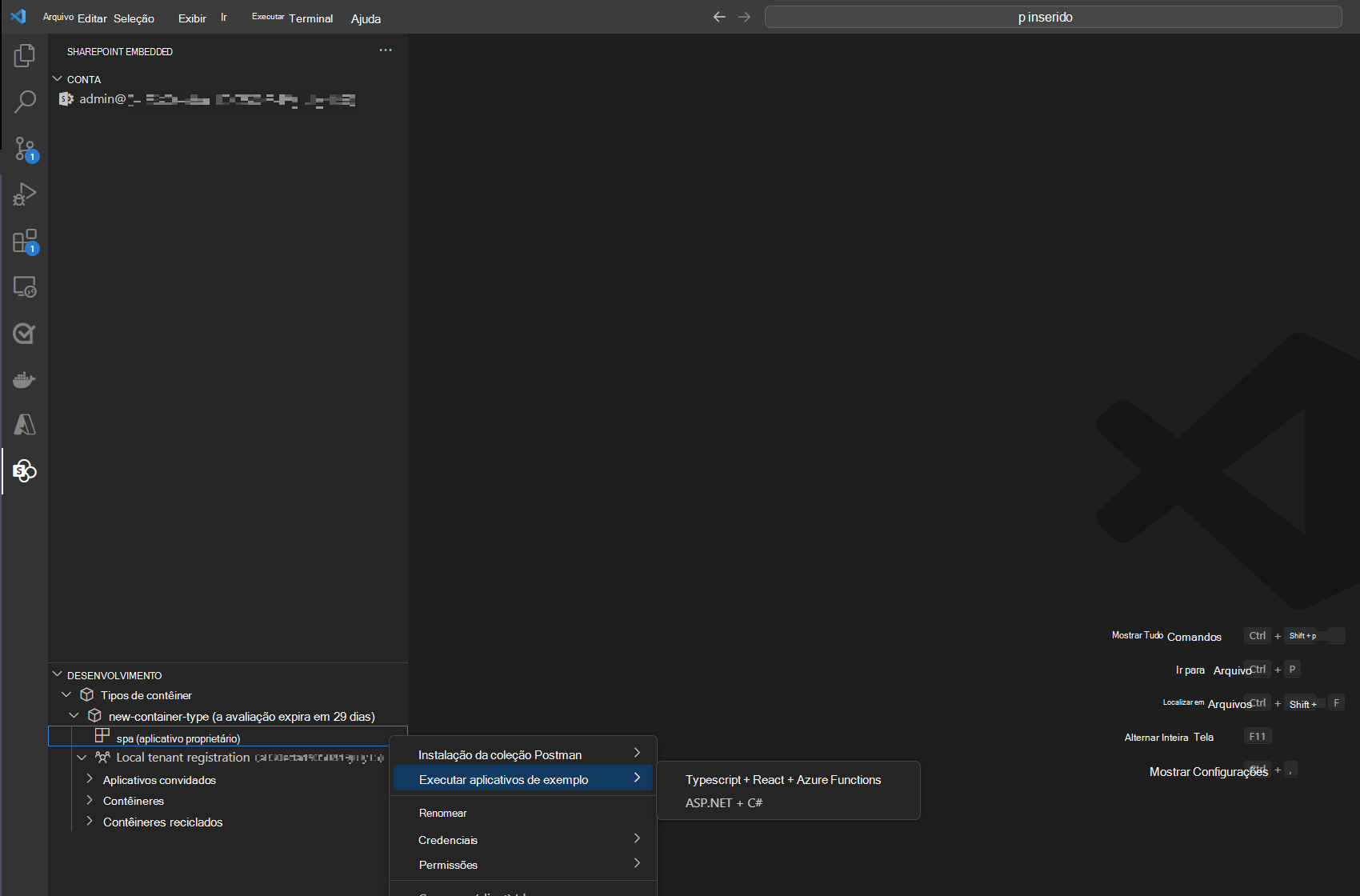Screen dimensions: 1360x896
Task: Select ASP.NET + C# sample option
Action: pyautogui.click(x=724, y=802)
